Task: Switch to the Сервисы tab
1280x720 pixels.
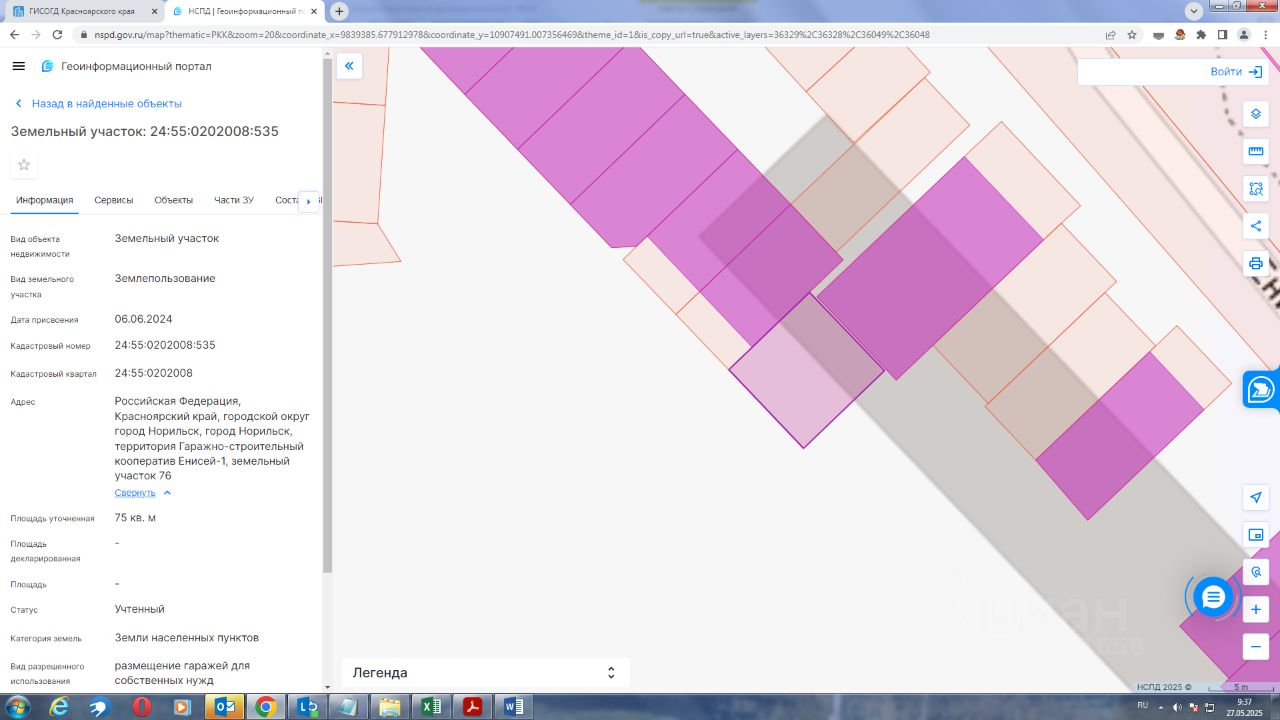Action: [x=114, y=200]
